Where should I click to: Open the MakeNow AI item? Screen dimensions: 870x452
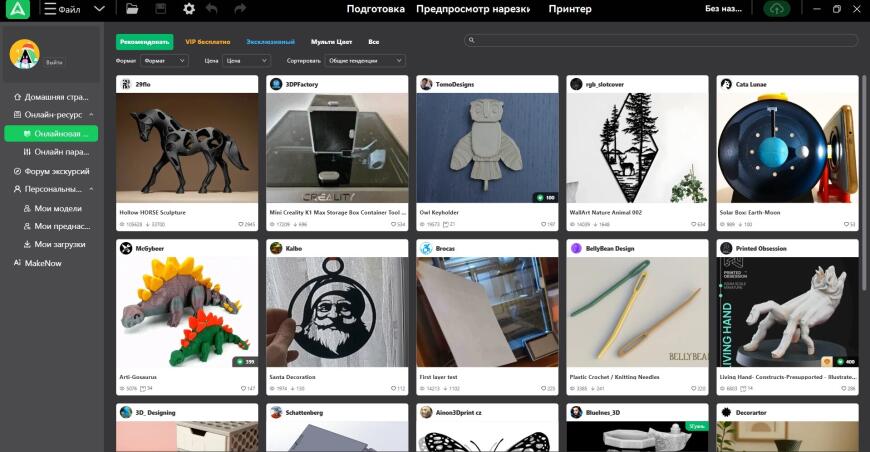coord(37,263)
